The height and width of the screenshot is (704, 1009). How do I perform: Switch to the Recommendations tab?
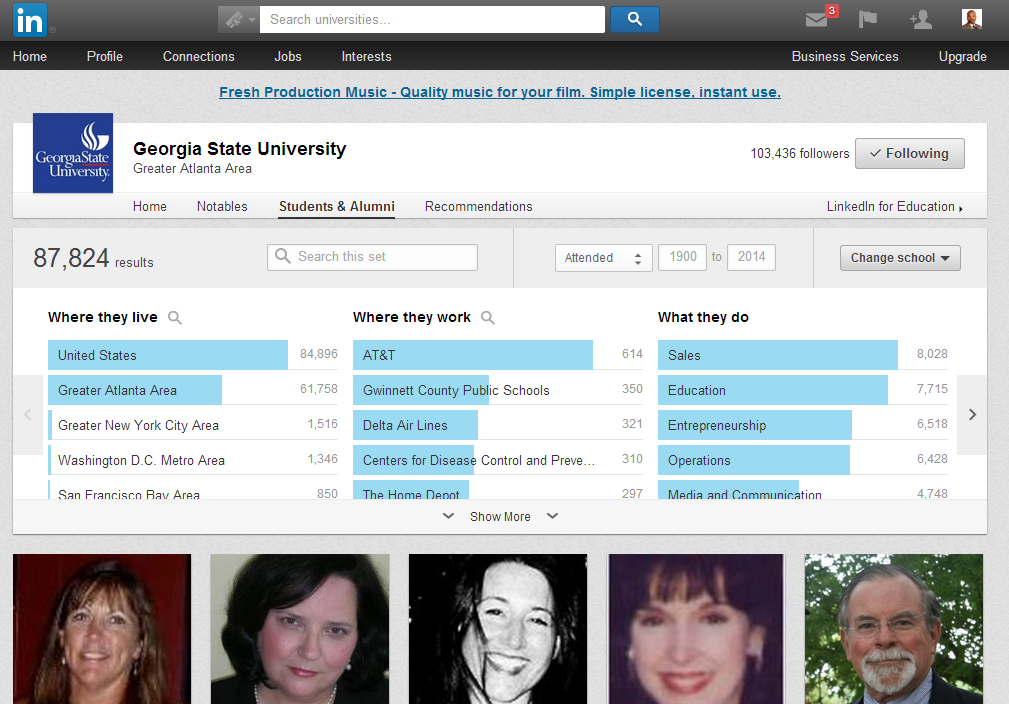tap(479, 207)
